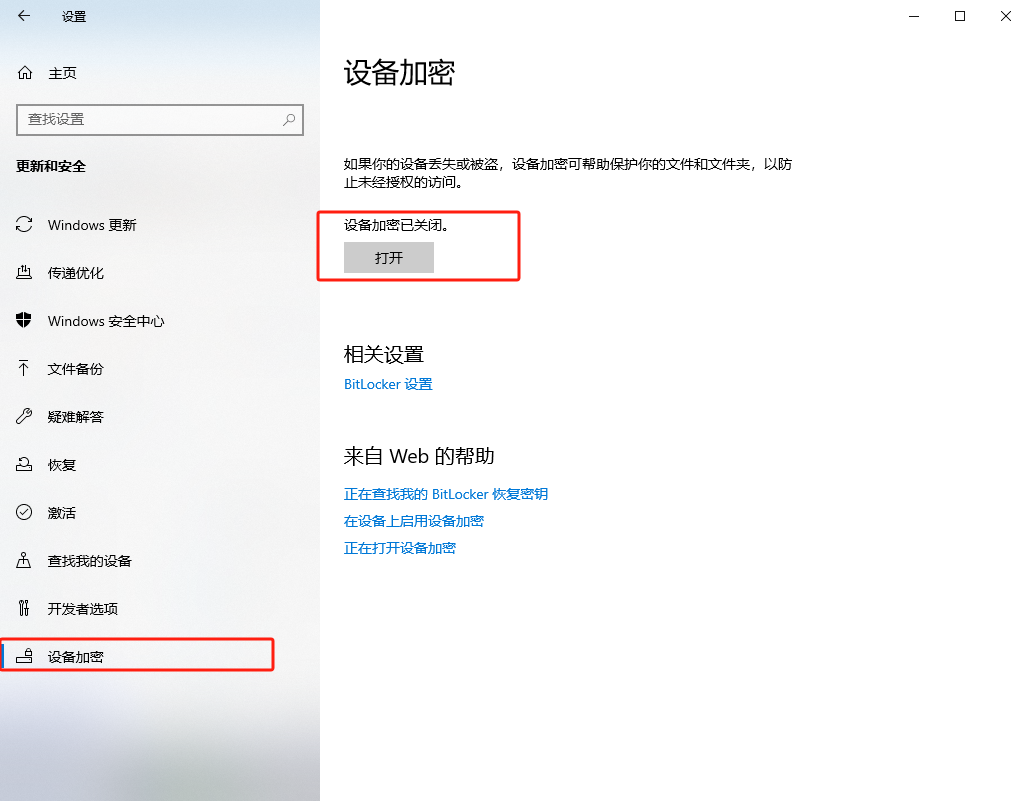The image size is (1029, 801).
Task: Click the 设备加密 page heading
Action: tap(399, 72)
